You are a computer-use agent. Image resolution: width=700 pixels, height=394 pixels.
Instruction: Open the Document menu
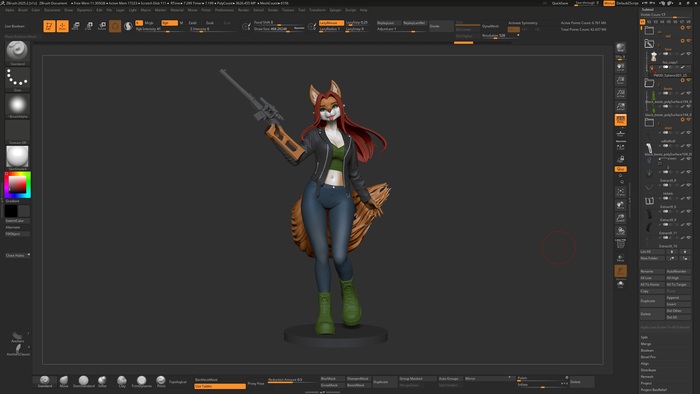(52, 10)
